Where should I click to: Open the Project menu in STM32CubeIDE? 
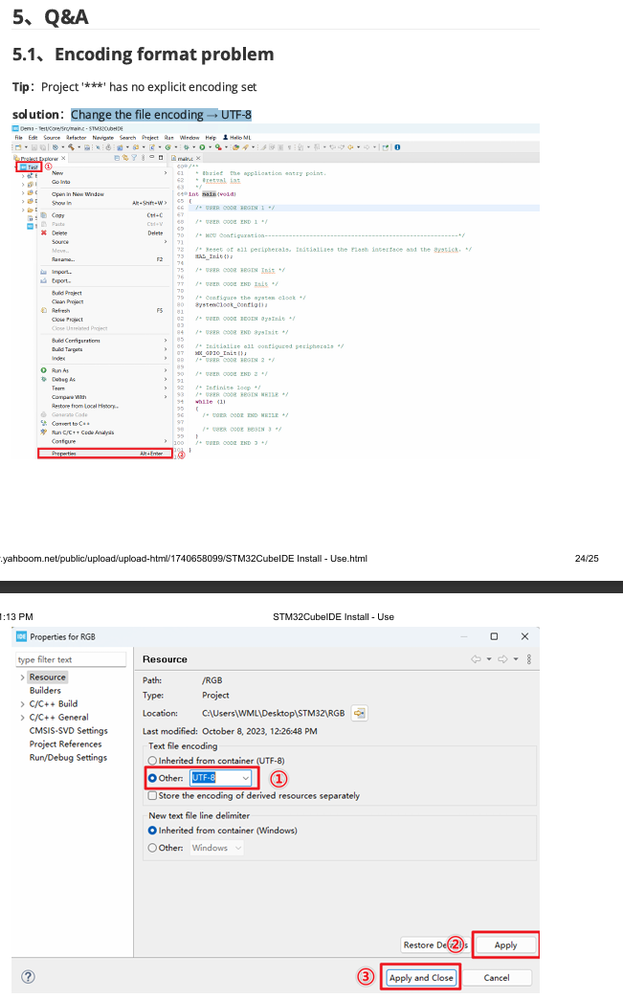150,138
